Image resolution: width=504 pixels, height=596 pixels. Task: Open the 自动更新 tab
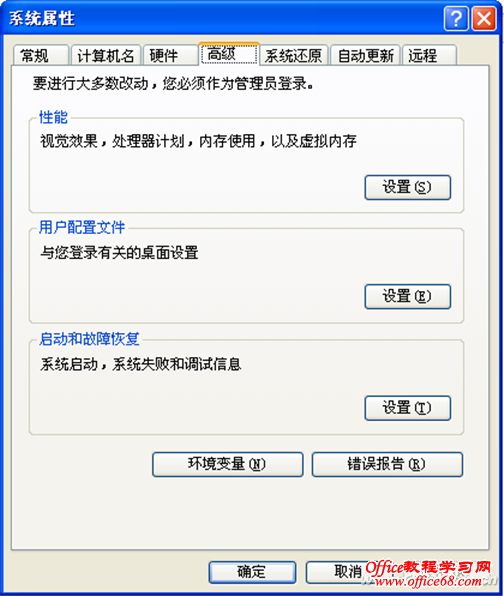pos(365,56)
